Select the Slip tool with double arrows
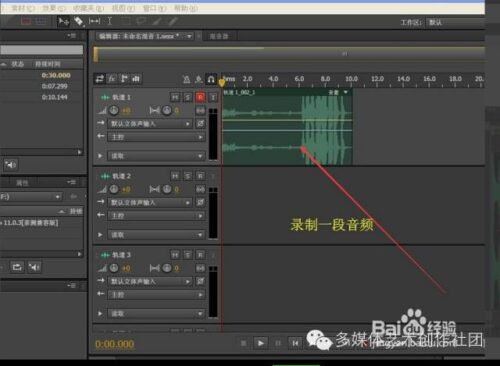Image resolution: width=500 pixels, height=366 pixels. (x=94, y=21)
